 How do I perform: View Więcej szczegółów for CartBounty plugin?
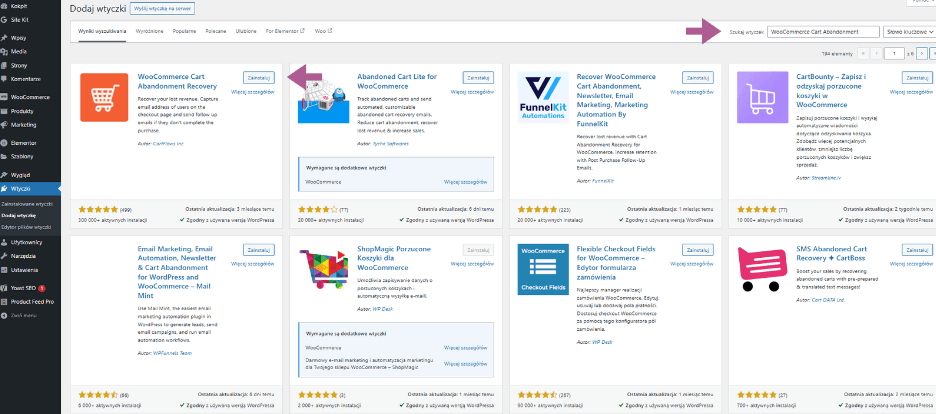click(912, 92)
